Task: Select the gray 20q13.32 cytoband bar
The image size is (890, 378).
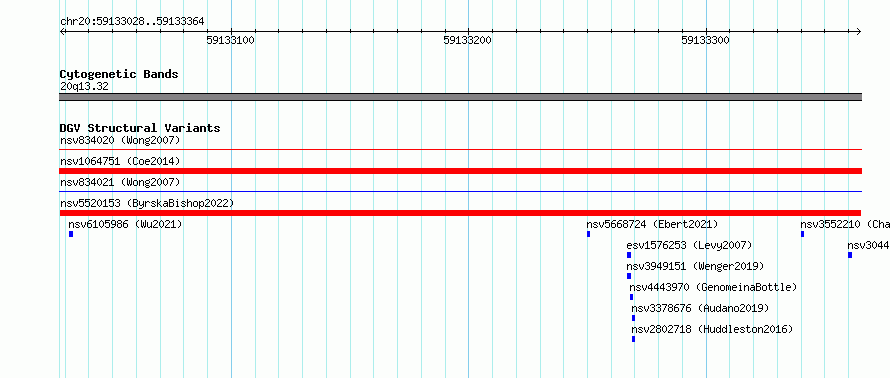Action: click(460, 97)
